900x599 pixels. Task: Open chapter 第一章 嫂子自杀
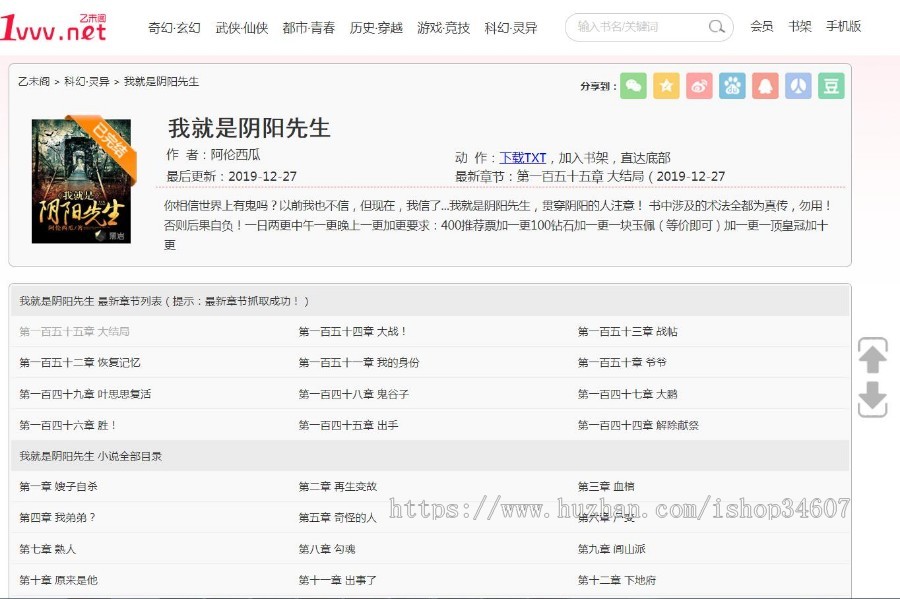pyautogui.click(x=58, y=486)
